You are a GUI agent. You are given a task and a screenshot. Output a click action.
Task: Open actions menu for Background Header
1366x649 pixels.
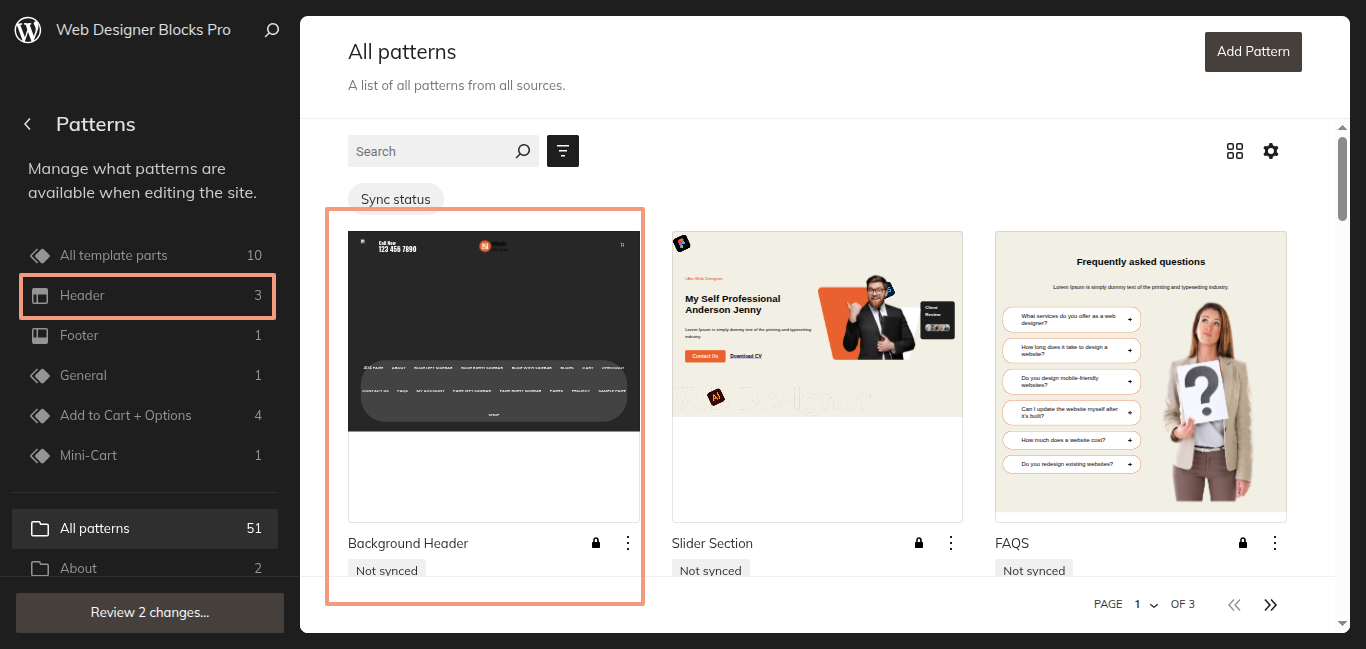628,543
